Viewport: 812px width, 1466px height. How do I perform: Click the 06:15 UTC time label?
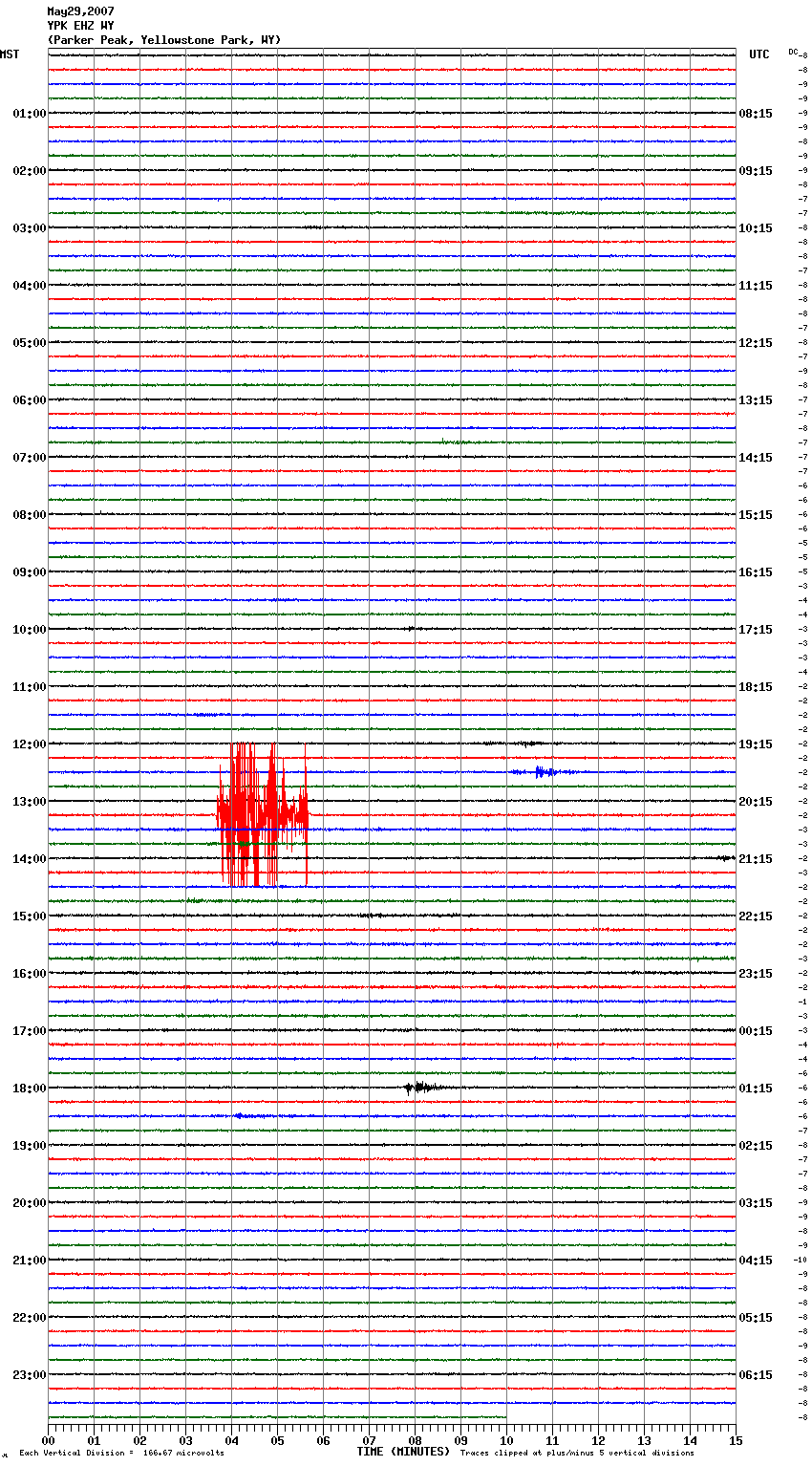tap(756, 1375)
